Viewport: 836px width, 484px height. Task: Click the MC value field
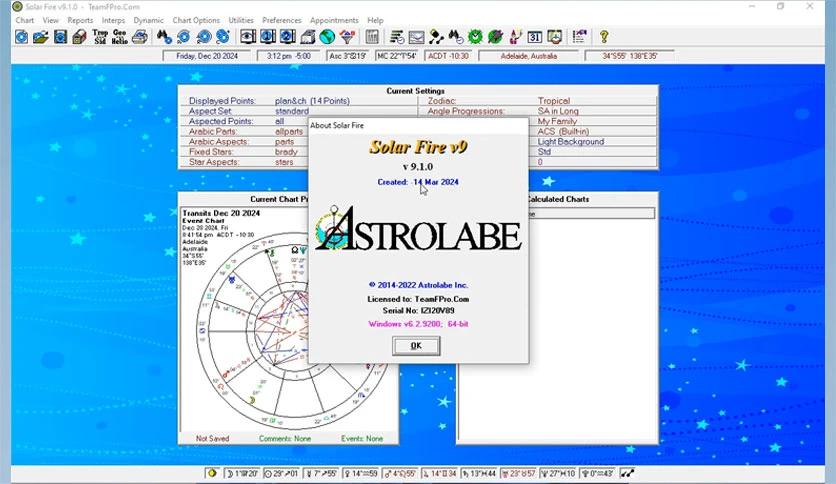[x=396, y=56]
